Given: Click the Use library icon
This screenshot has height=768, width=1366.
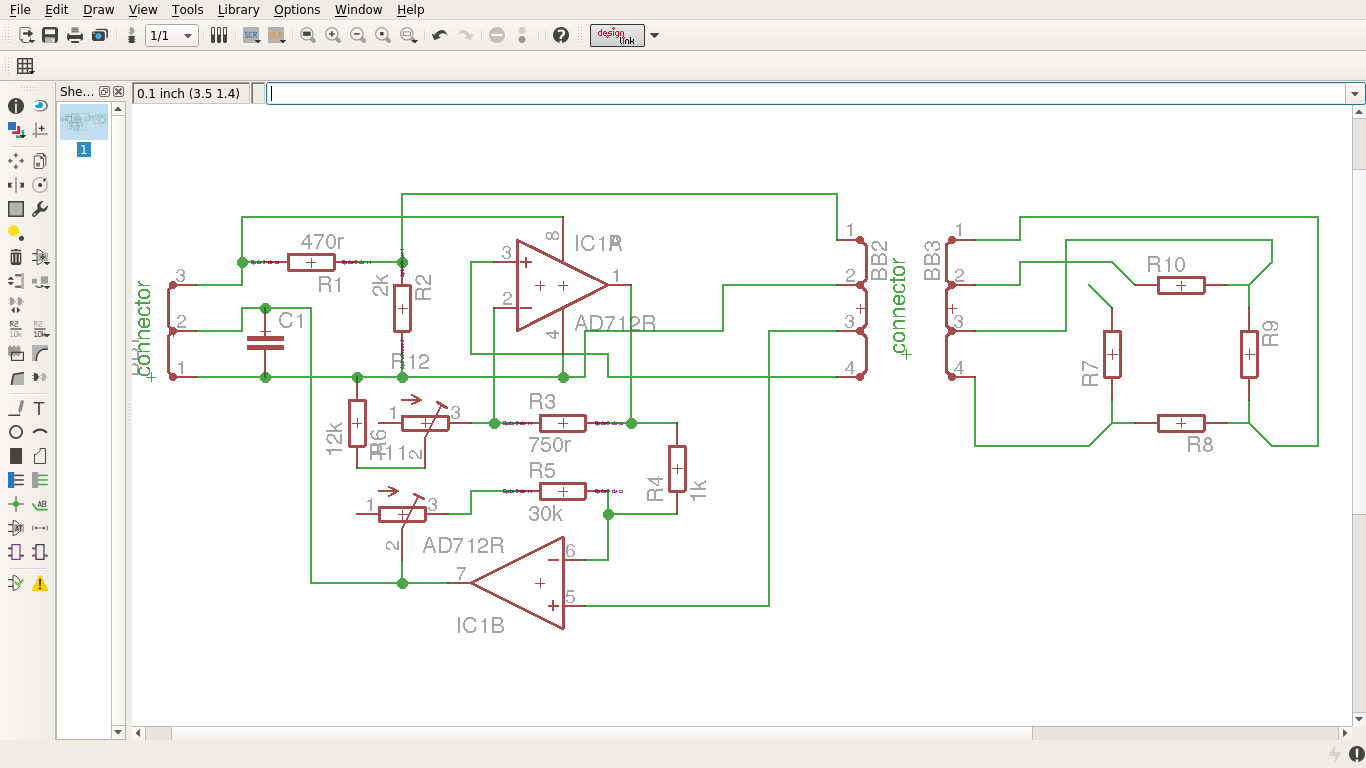Looking at the screenshot, I should (x=219, y=35).
